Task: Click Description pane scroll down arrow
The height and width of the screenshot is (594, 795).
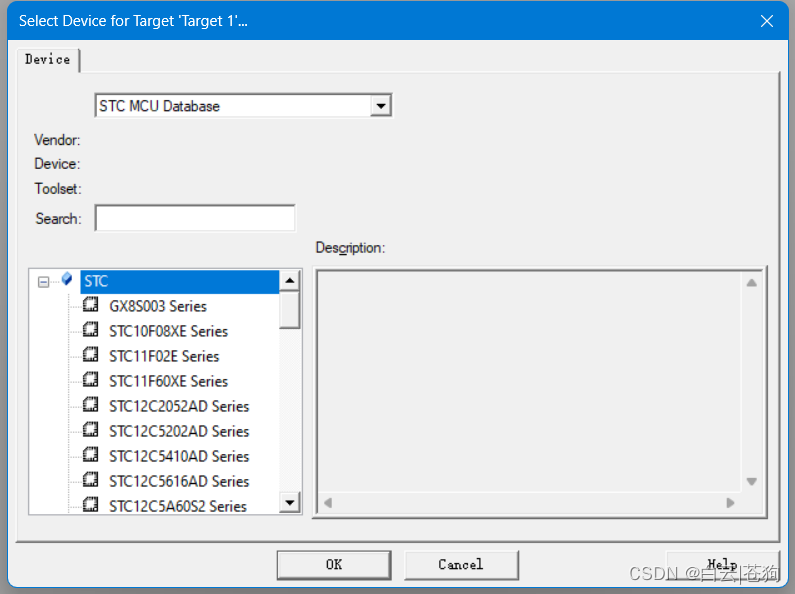Action: pos(751,481)
